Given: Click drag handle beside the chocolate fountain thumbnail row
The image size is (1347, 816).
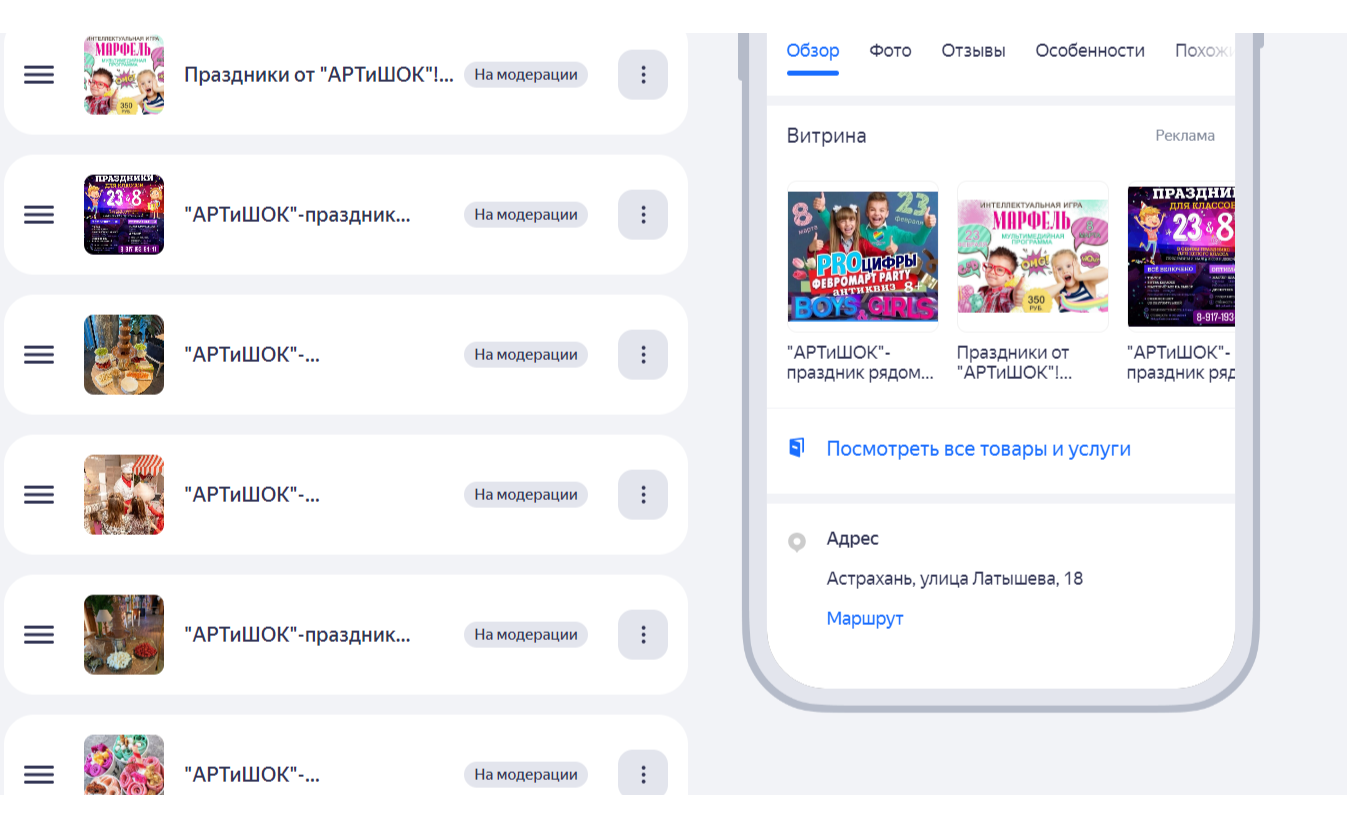Looking at the screenshot, I should tap(39, 355).
